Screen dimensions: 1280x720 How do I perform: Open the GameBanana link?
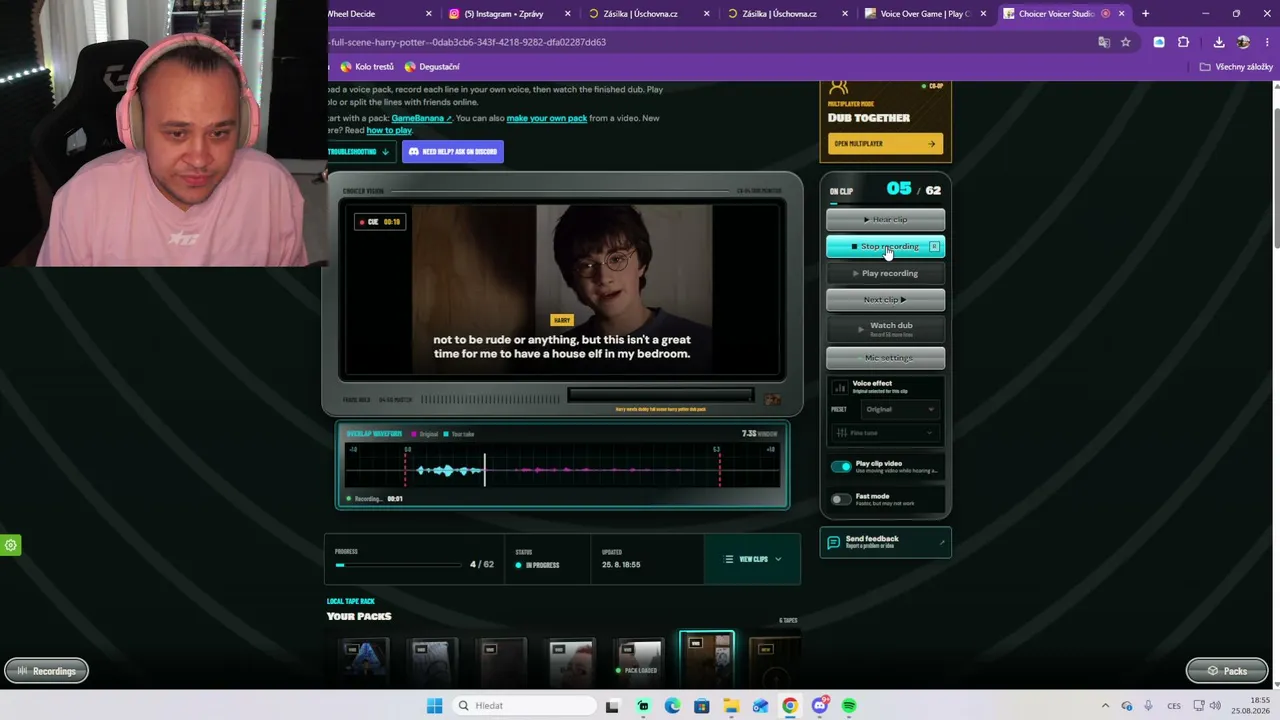tap(421, 118)
